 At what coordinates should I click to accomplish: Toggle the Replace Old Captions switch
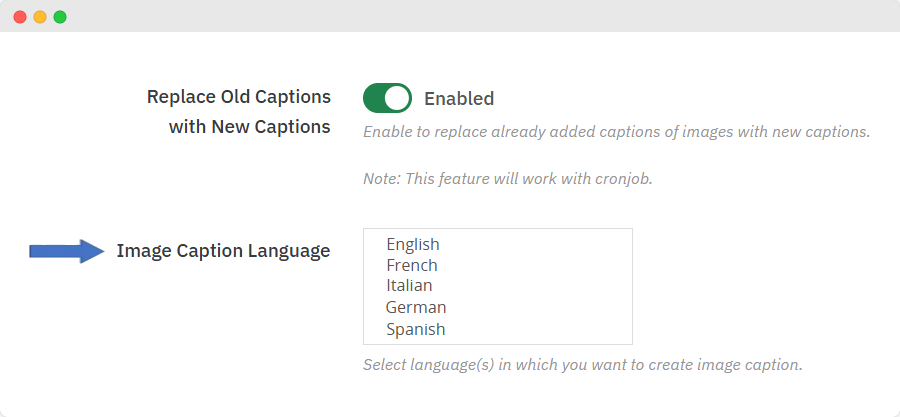[x=387, y=98]
